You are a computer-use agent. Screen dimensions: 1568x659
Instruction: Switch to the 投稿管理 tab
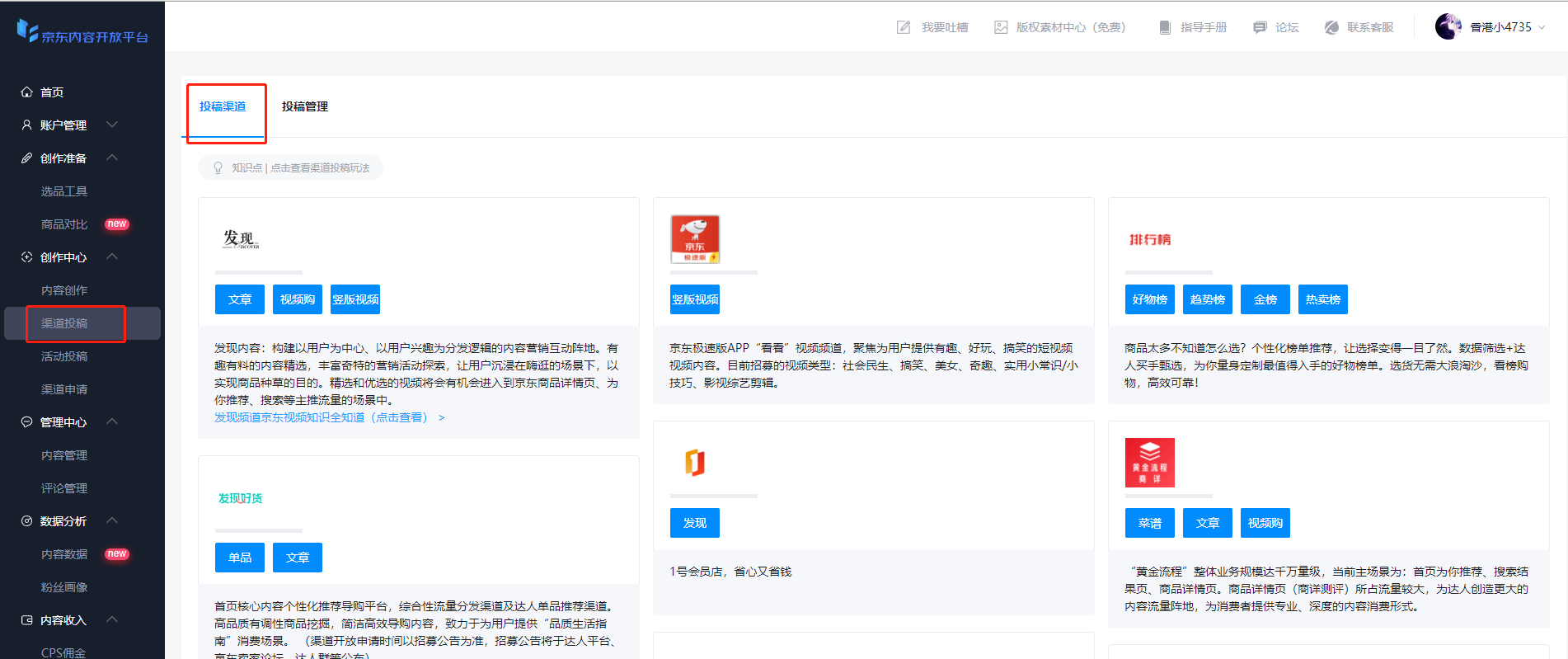(x=305, y=106)
